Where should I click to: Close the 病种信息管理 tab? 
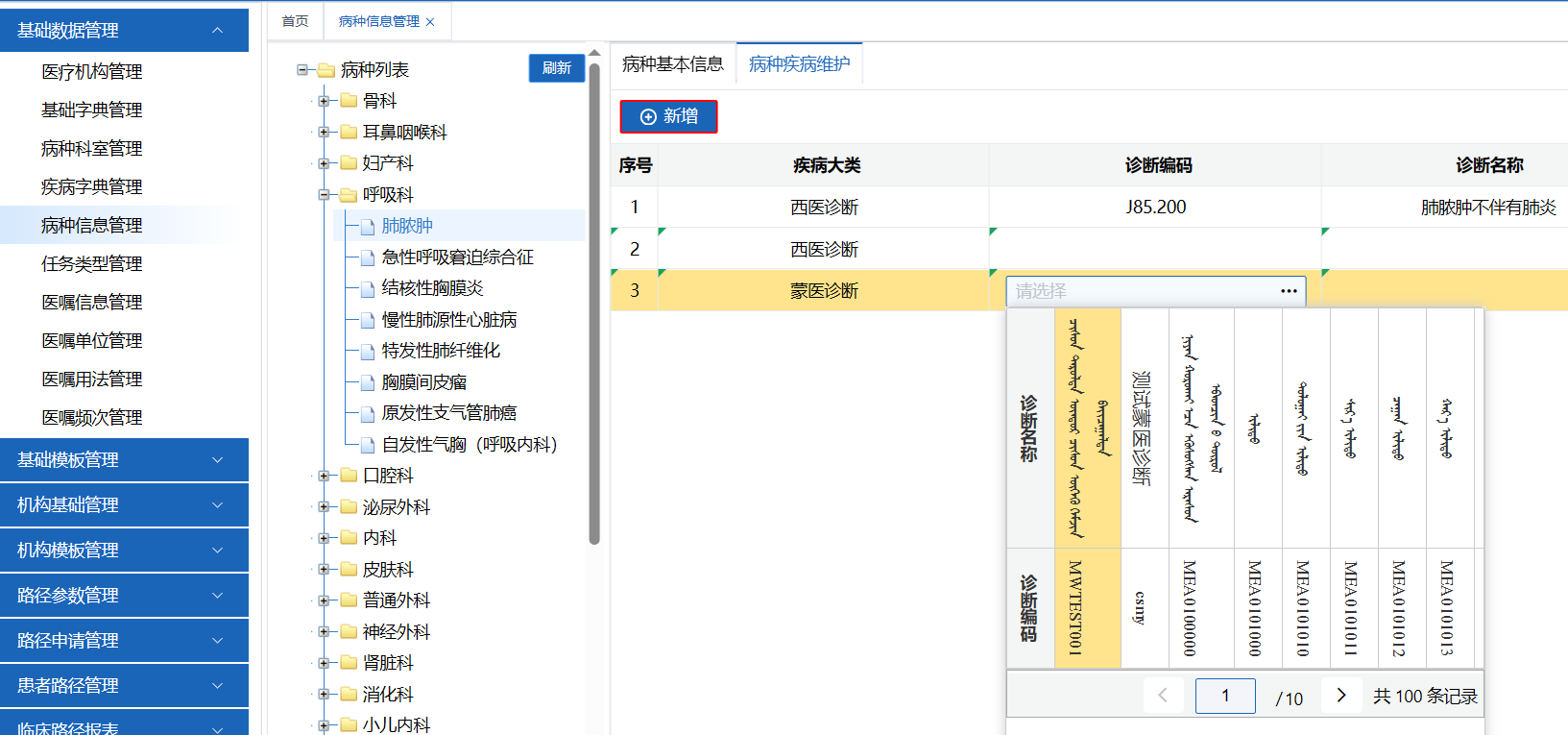430,22
